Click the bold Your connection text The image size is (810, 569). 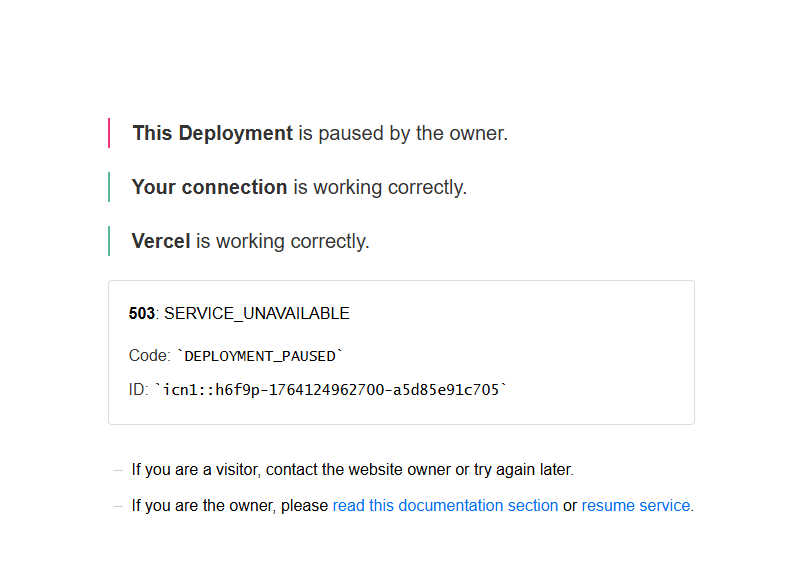tap(209, 187)
